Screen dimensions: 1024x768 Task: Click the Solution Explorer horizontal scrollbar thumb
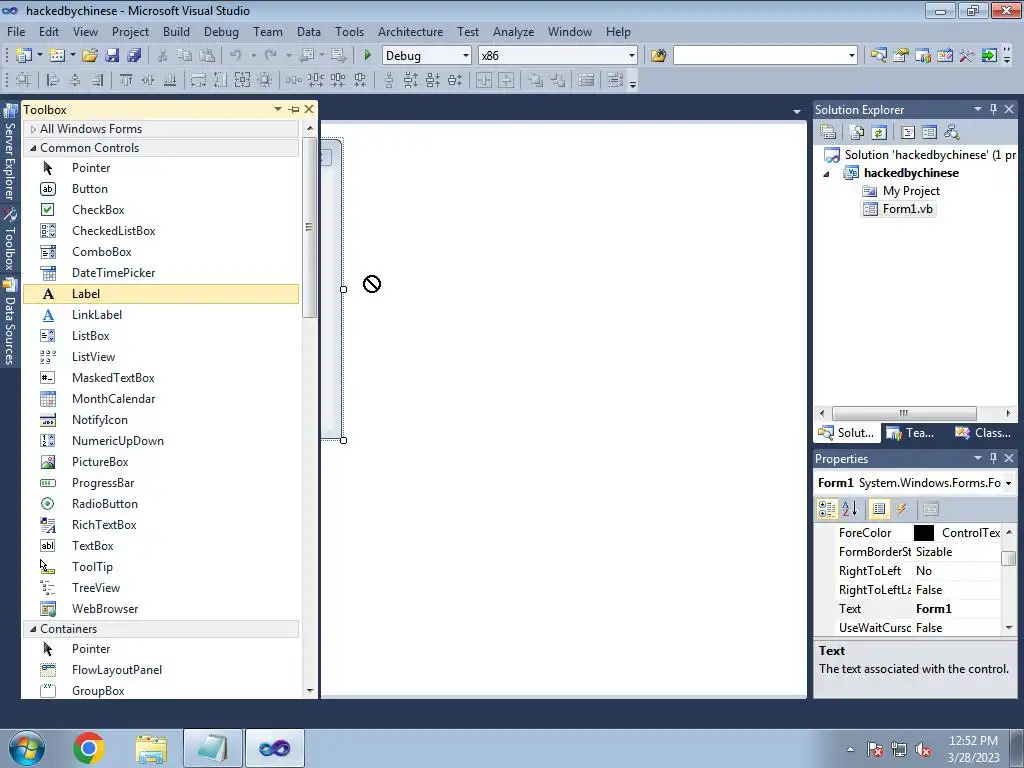click(904, 413)
